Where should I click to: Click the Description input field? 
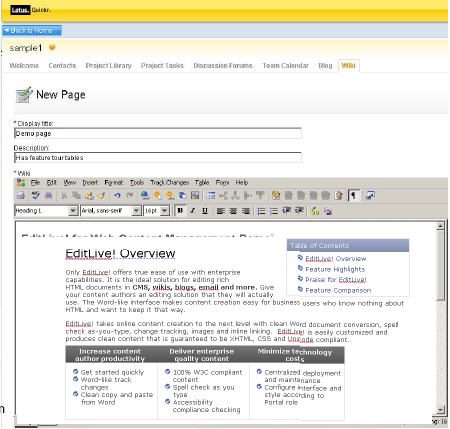(158, 157)
